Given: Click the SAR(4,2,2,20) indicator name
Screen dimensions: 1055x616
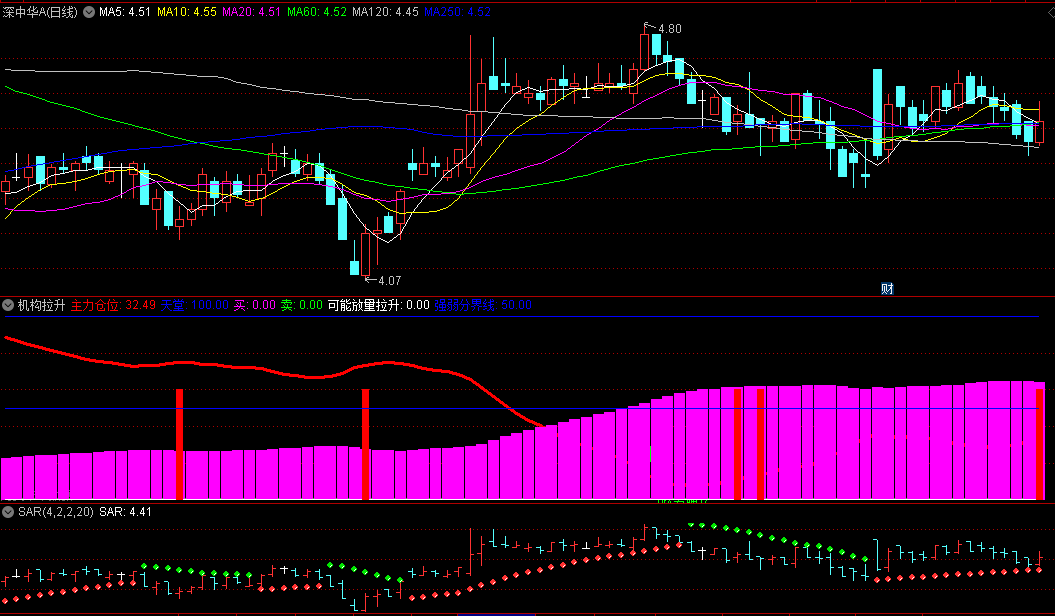Looking at the screenshot, I should click(x=56, y=512).
